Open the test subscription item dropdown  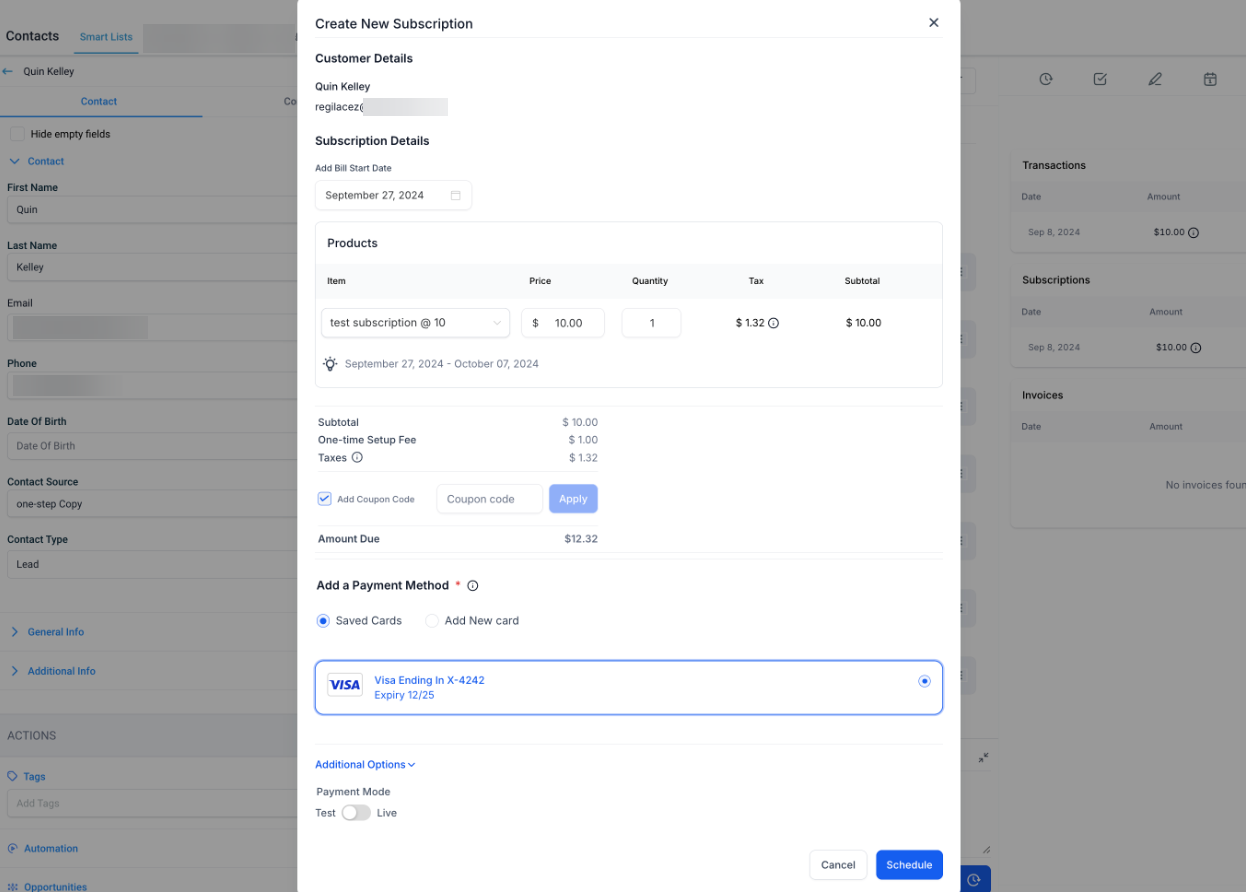[415, 323]
